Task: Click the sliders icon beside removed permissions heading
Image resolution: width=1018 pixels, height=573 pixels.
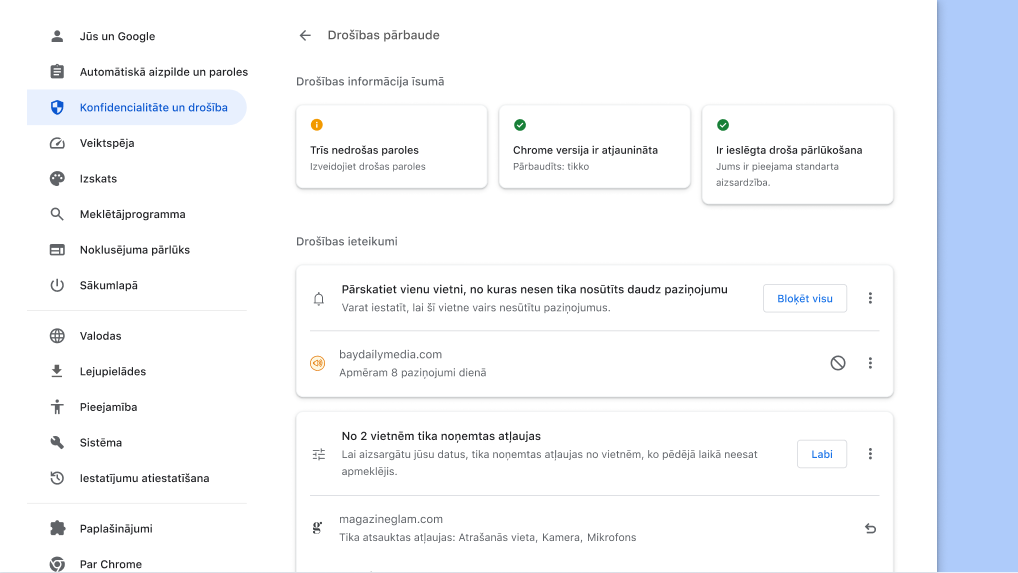Action: pos(319,454)
